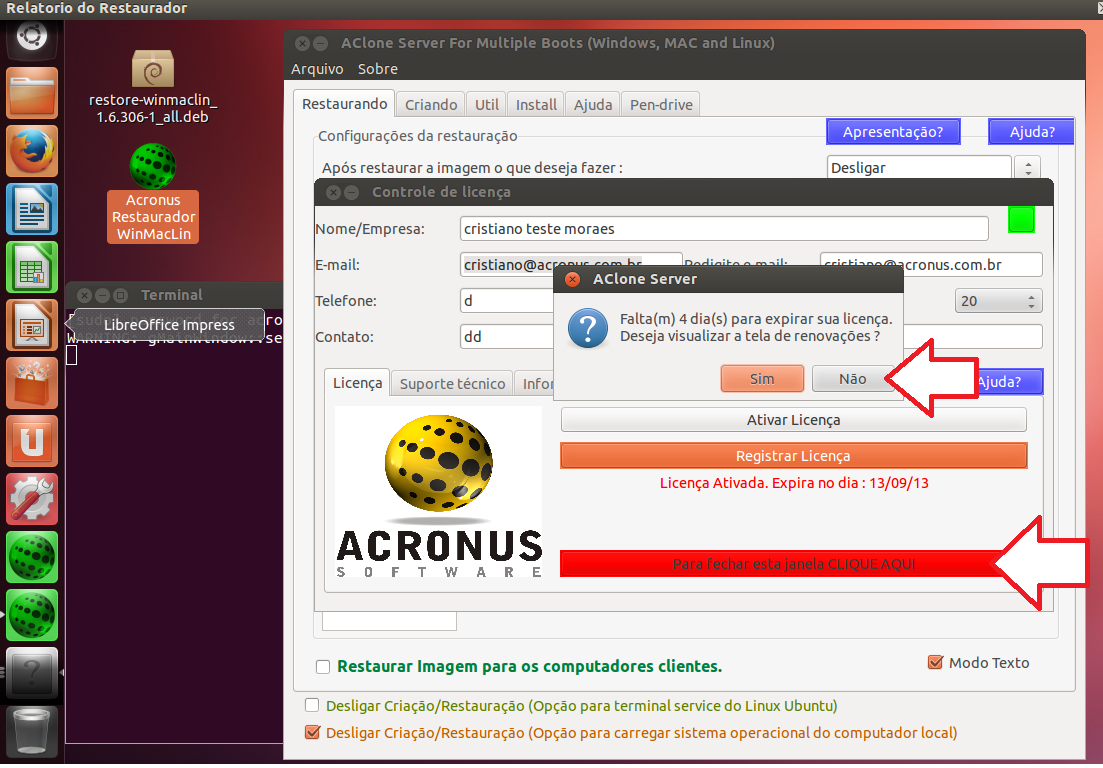Select the Suporte técnico tab
Screen dimensions: 1103x768
(x=452, y=384)
